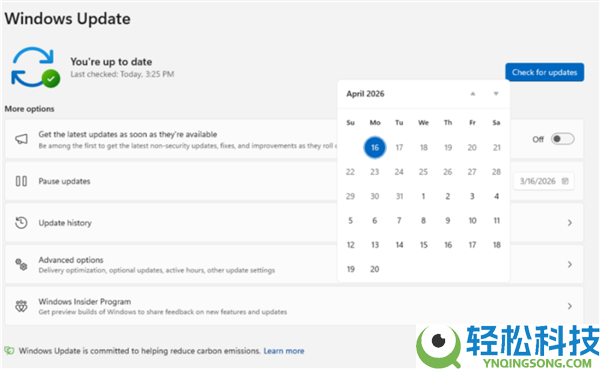Go to the previous month with the up arrow

click(473, 94)
